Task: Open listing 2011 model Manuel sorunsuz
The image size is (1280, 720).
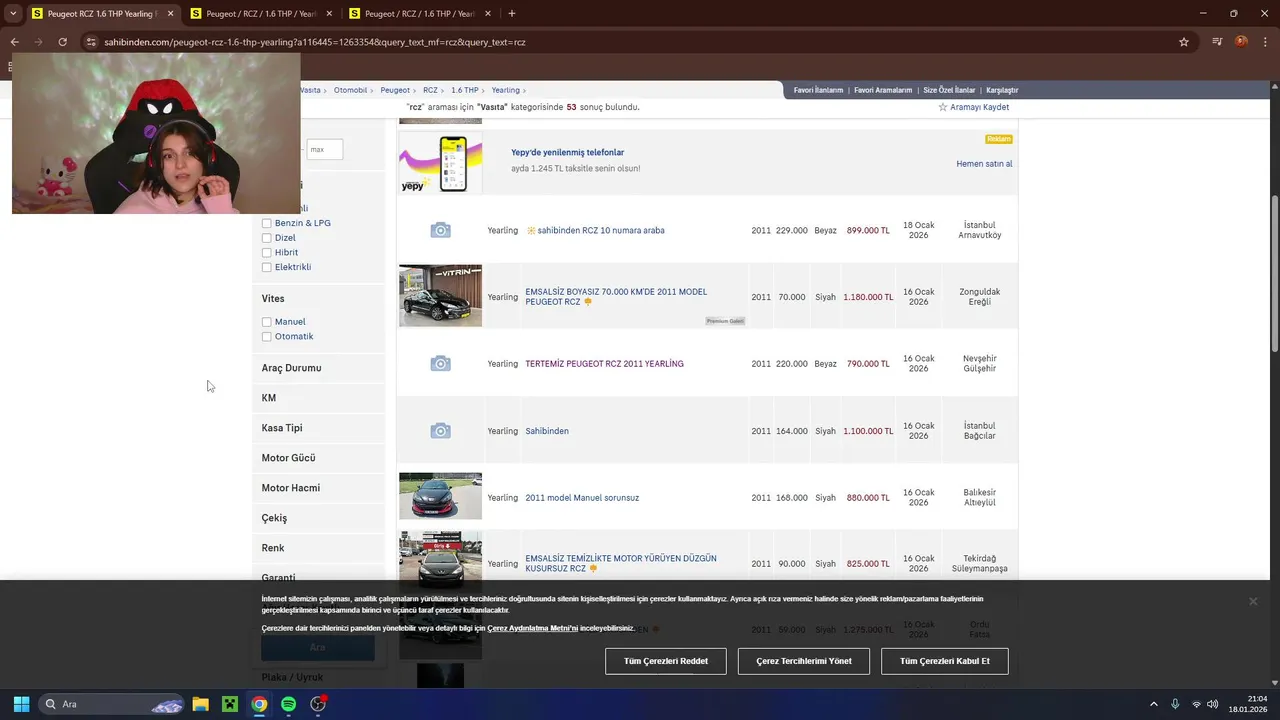Action: click(582, 498)
